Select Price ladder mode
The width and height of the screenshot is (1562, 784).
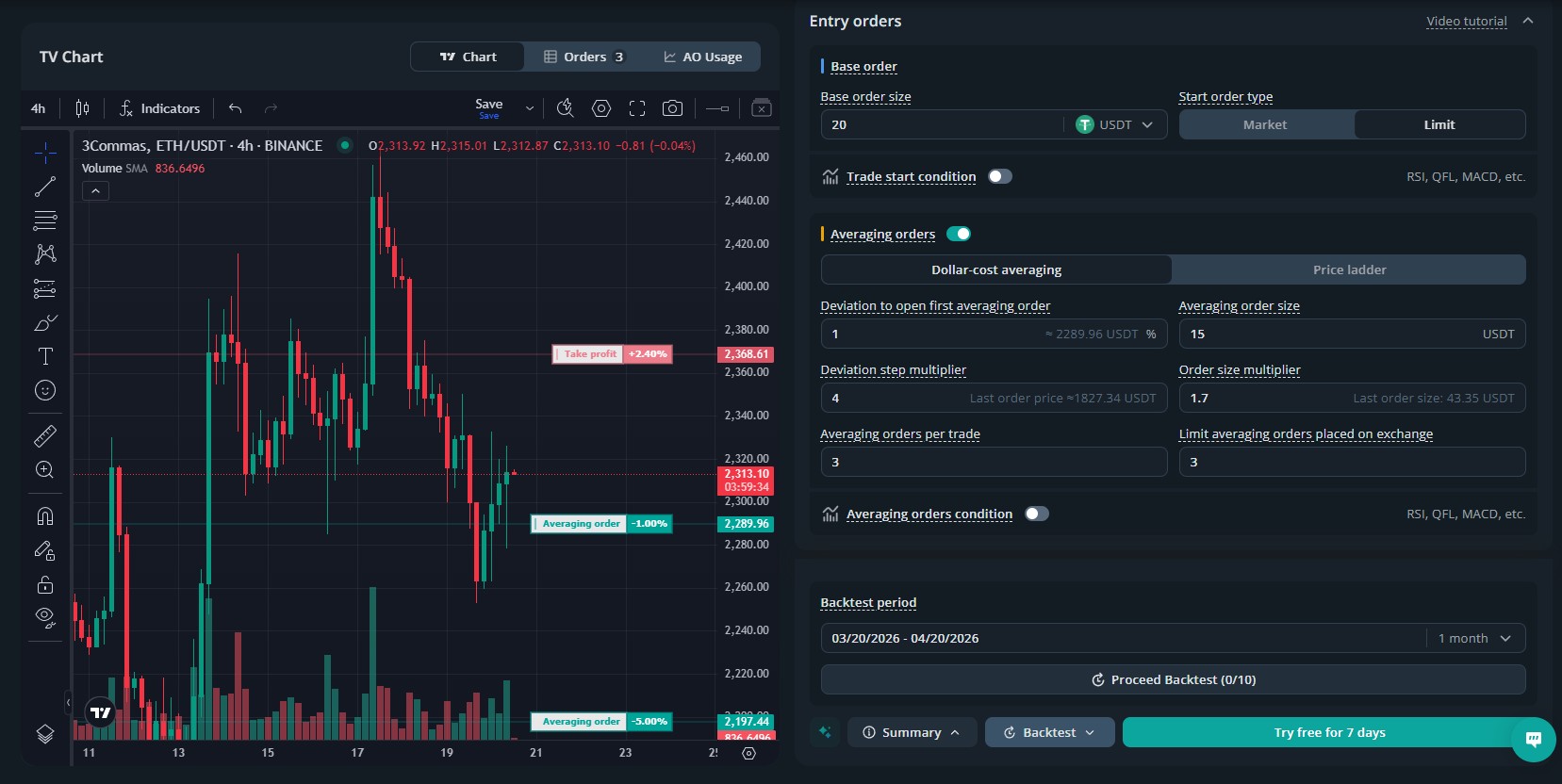1349,269
